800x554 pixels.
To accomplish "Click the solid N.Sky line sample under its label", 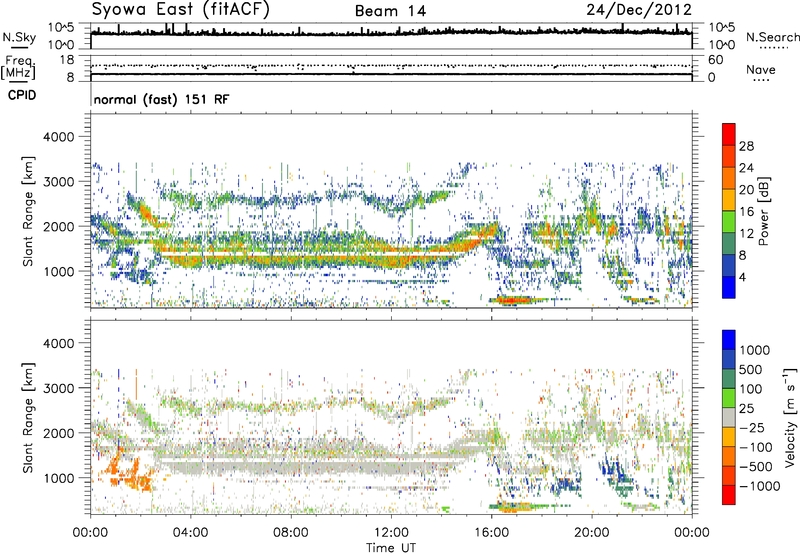I will click(x=19, y=47).
